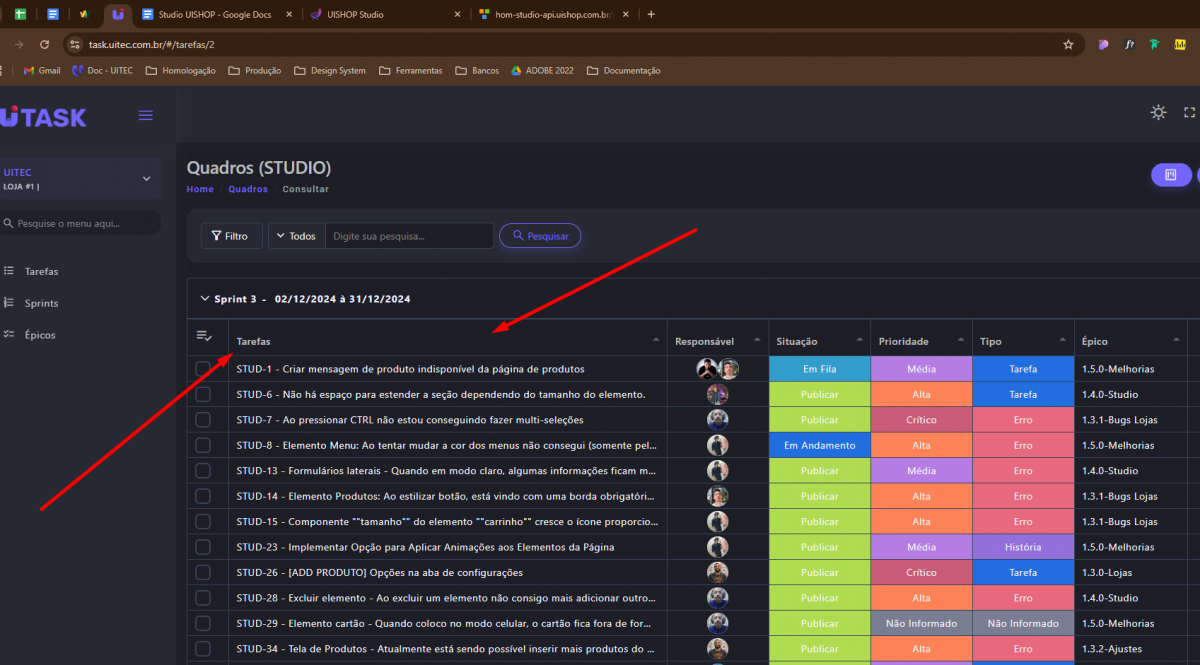Go to Épicos in the sidebar menu
Screen dimensions: 1200x665
pos(40,335)
